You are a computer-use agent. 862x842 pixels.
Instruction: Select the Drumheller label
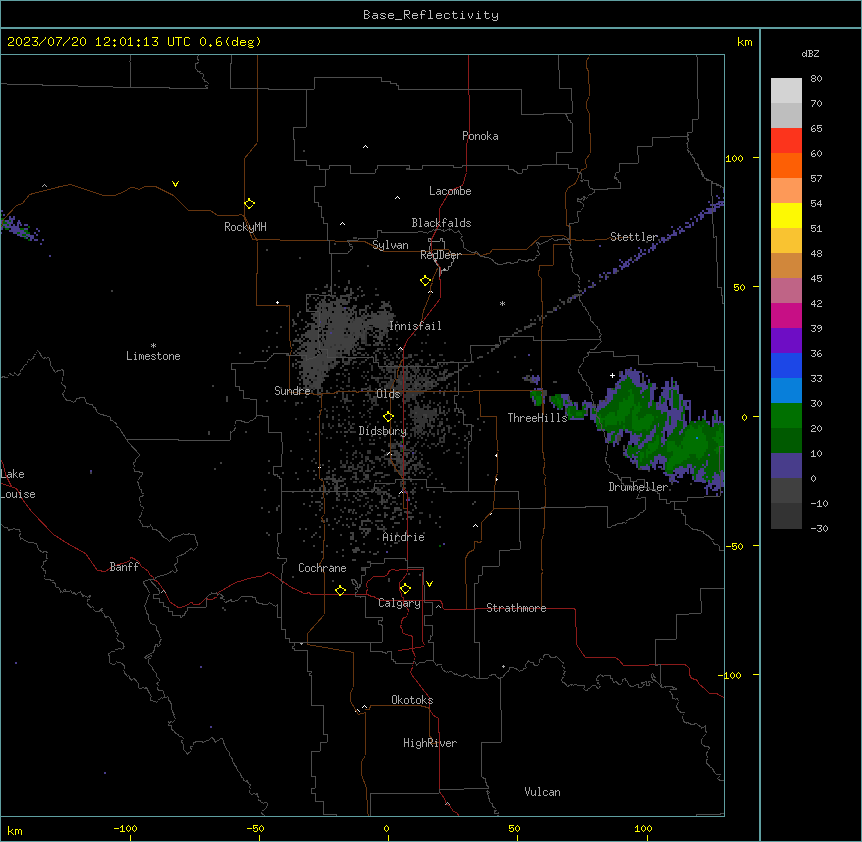tap(638, 487)
